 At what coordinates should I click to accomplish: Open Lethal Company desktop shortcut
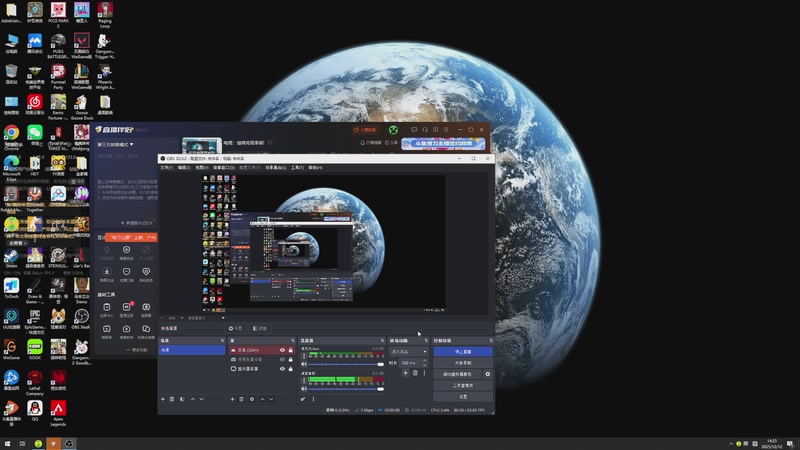(35, 384)
